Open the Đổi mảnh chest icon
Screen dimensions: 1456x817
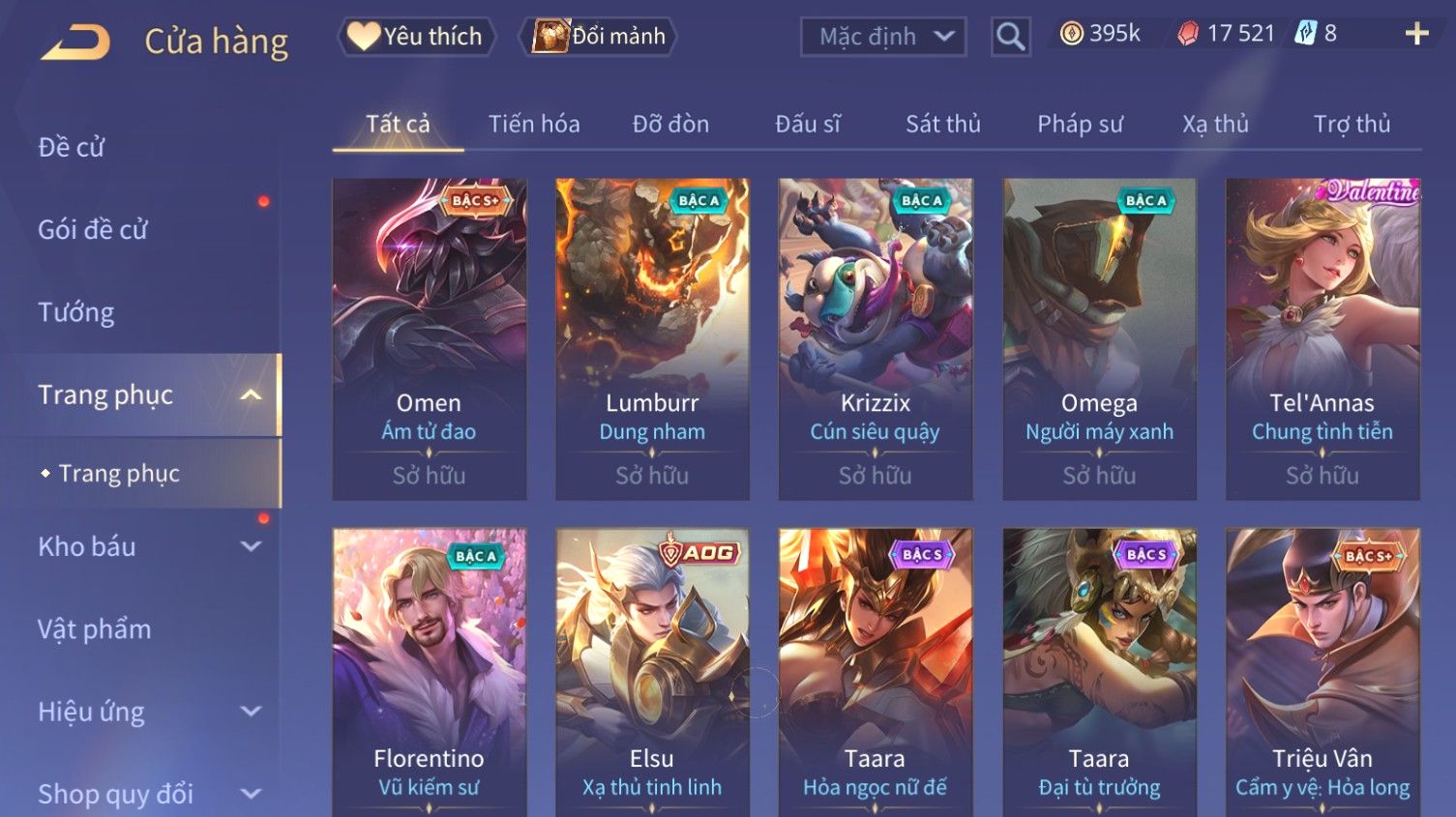[x=550, y=36]
